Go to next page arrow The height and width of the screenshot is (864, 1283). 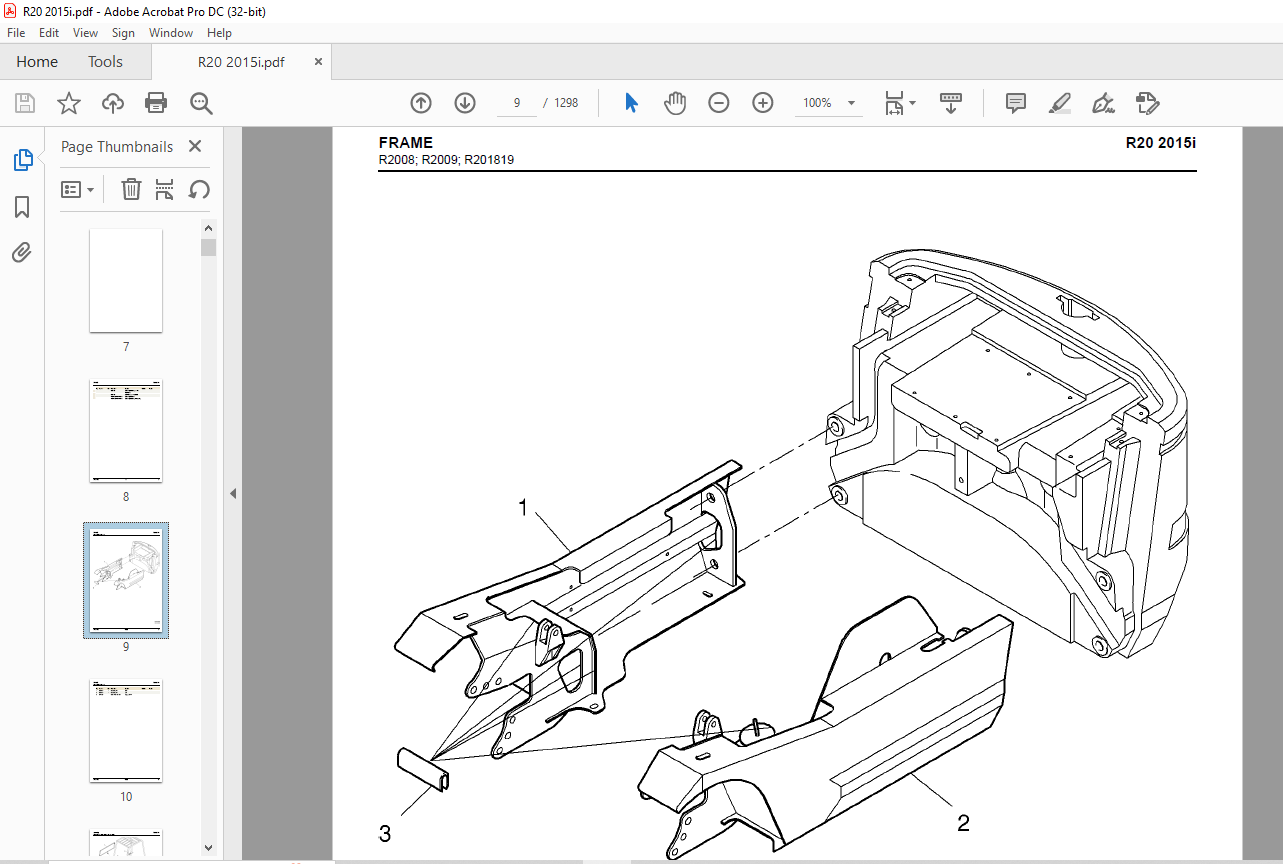[x=465, y=103]
